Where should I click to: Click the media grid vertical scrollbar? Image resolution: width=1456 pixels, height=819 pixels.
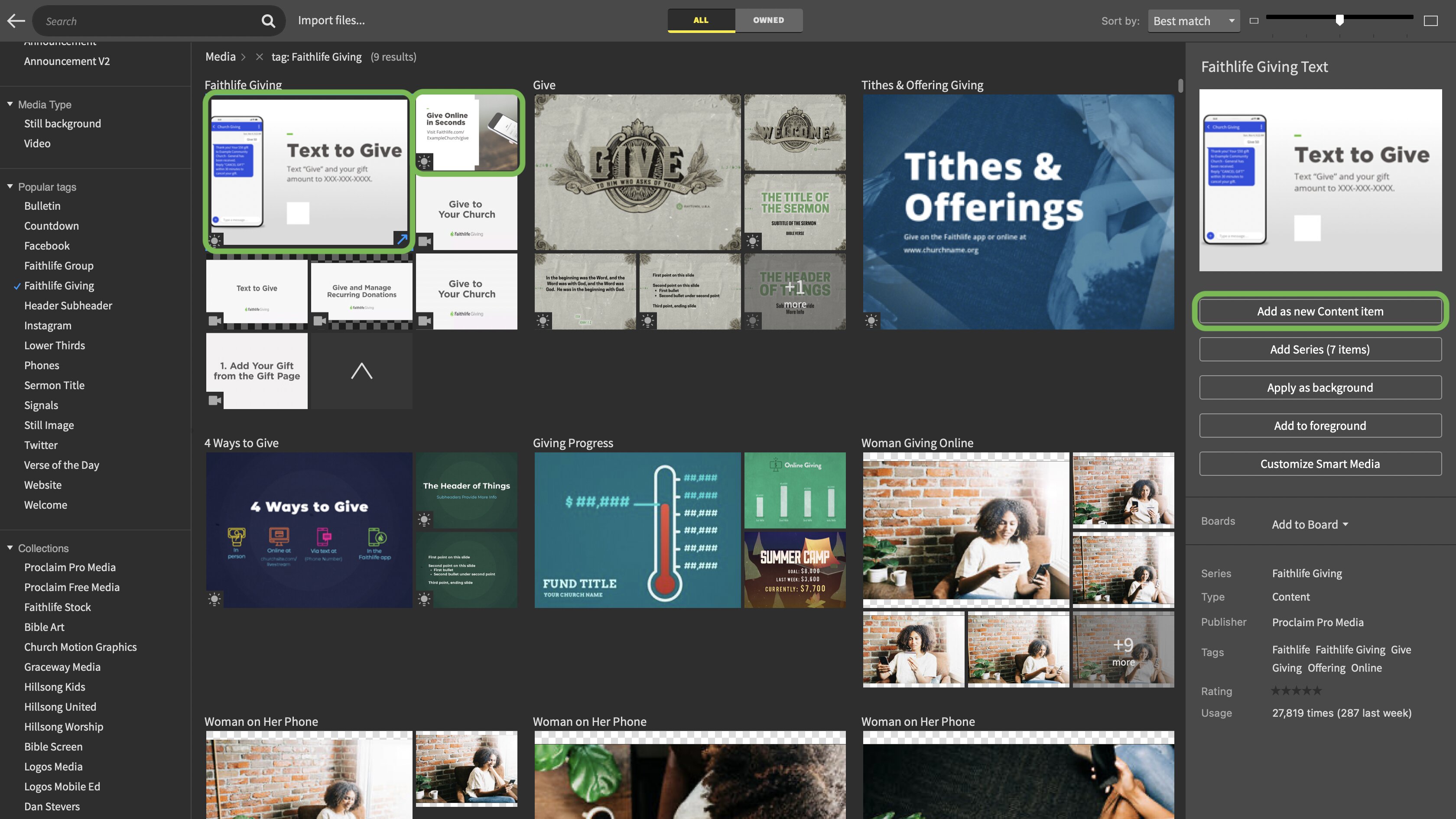coord(1180,86)
